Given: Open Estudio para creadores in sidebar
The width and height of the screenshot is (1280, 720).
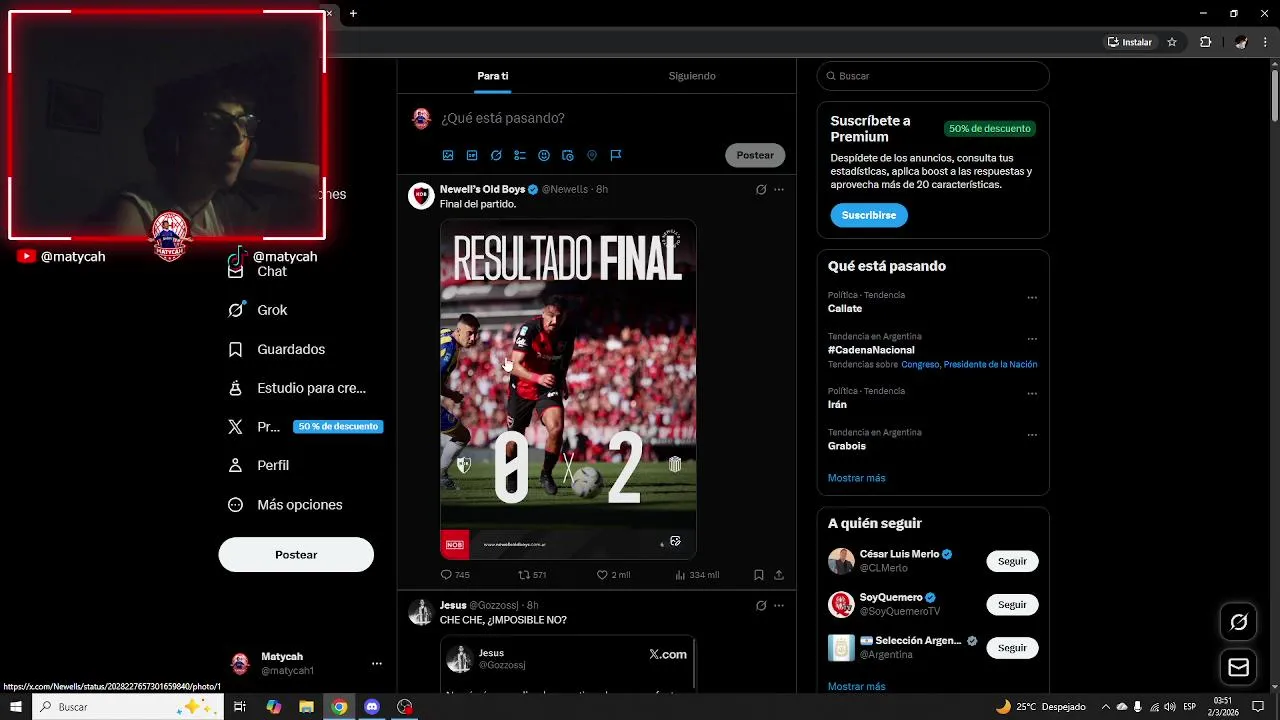Looking at the screenshot, I should [x=297, y=388].
